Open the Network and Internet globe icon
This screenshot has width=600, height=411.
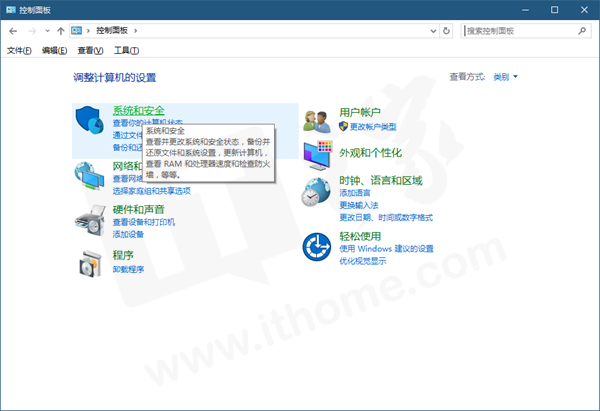click(89, 178)
